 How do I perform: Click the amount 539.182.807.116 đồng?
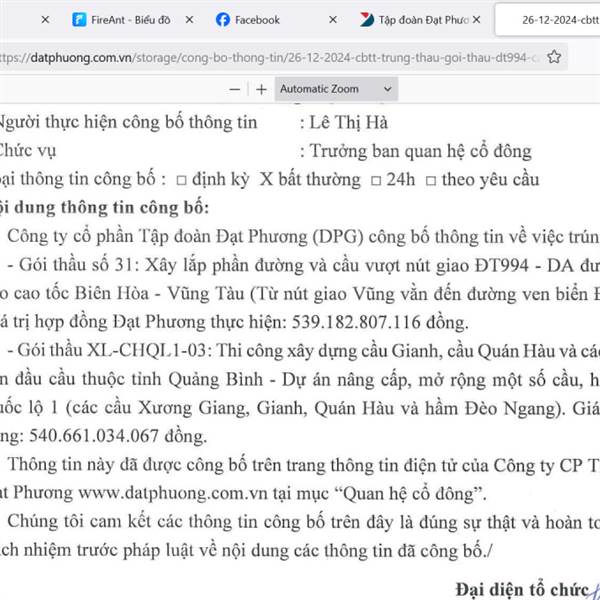coord(380,322)
